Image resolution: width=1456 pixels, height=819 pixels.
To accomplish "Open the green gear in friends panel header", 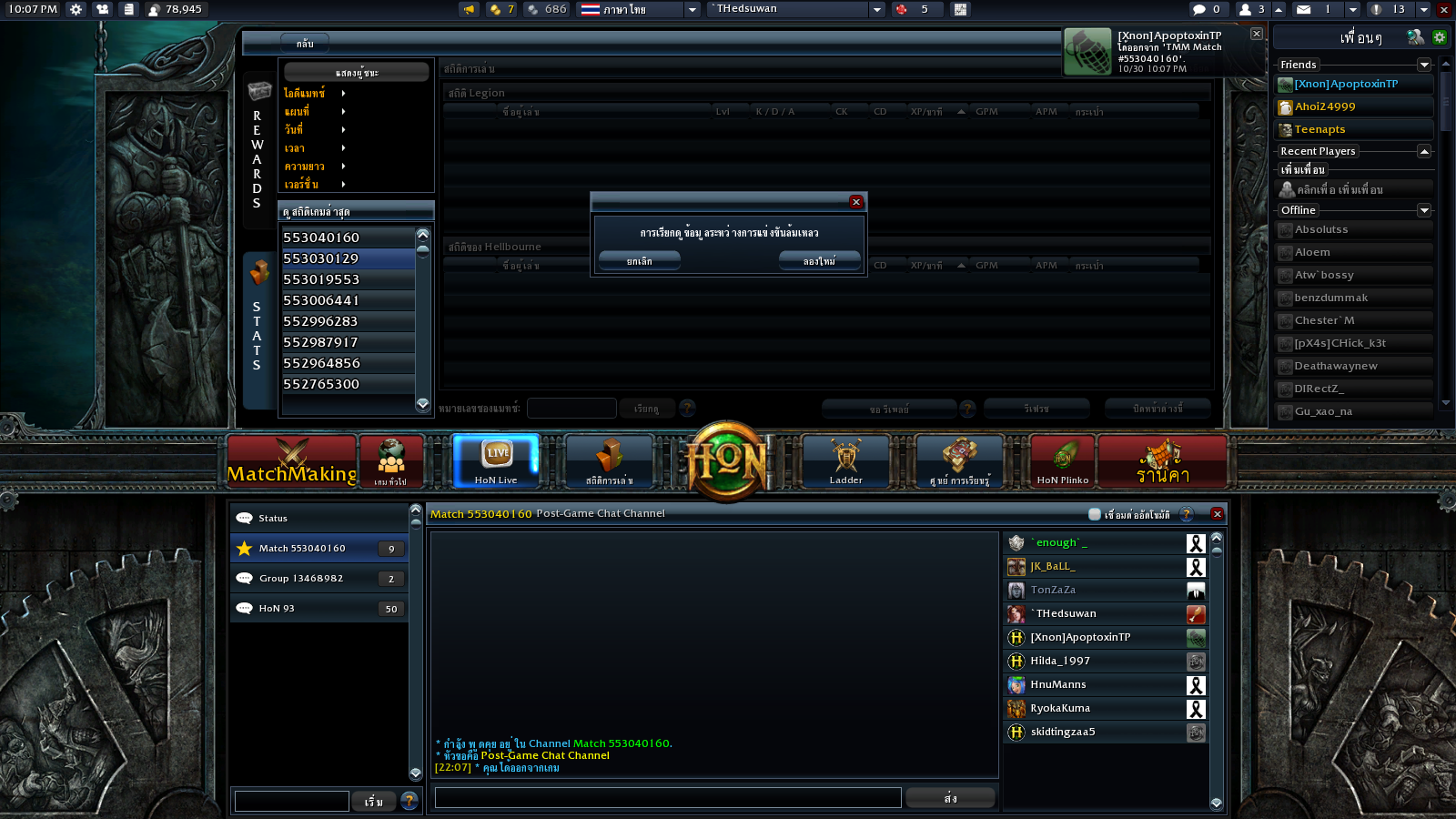I will point(1440,37).
